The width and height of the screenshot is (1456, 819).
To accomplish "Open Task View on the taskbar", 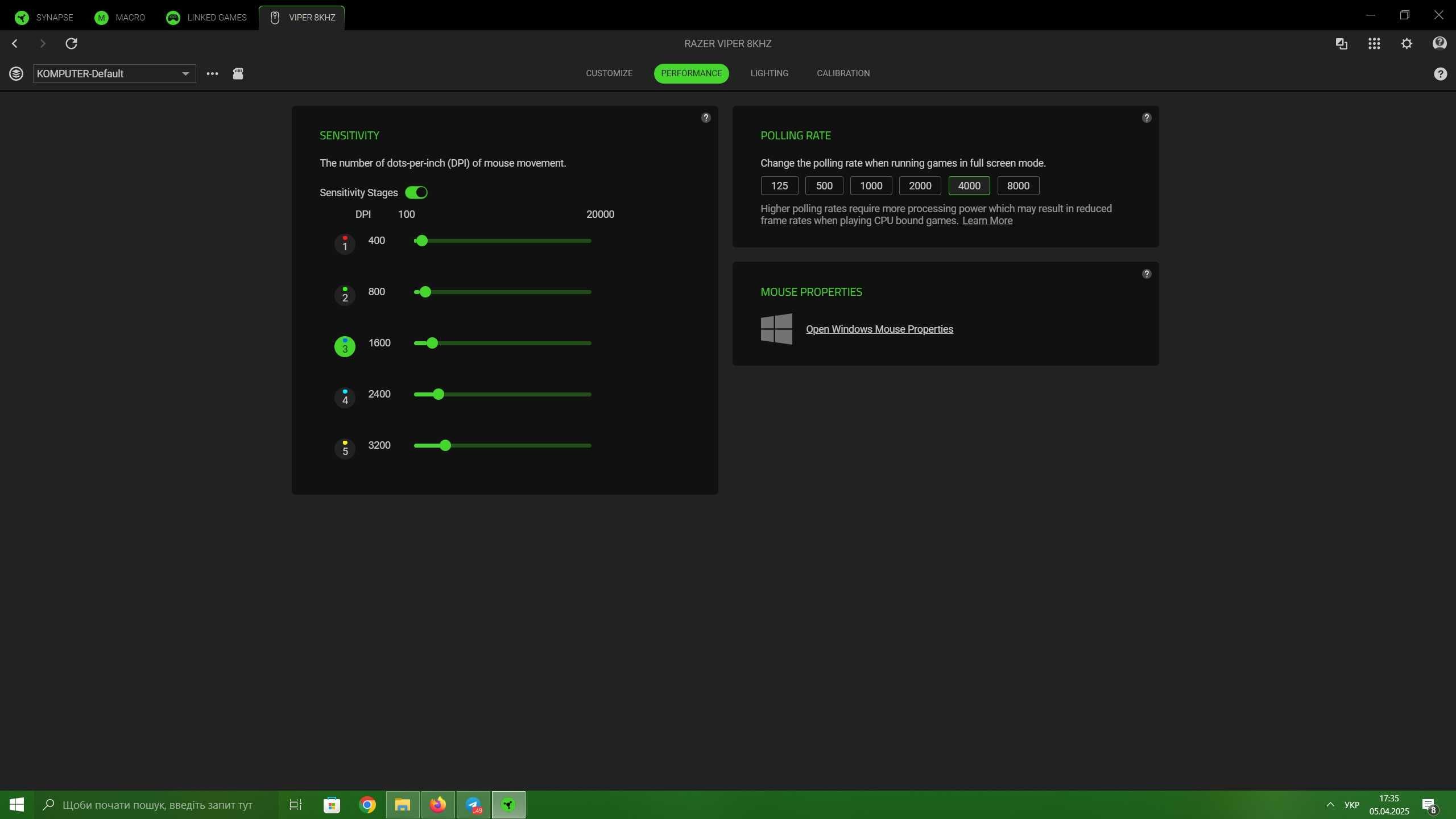I will [296, 805].
